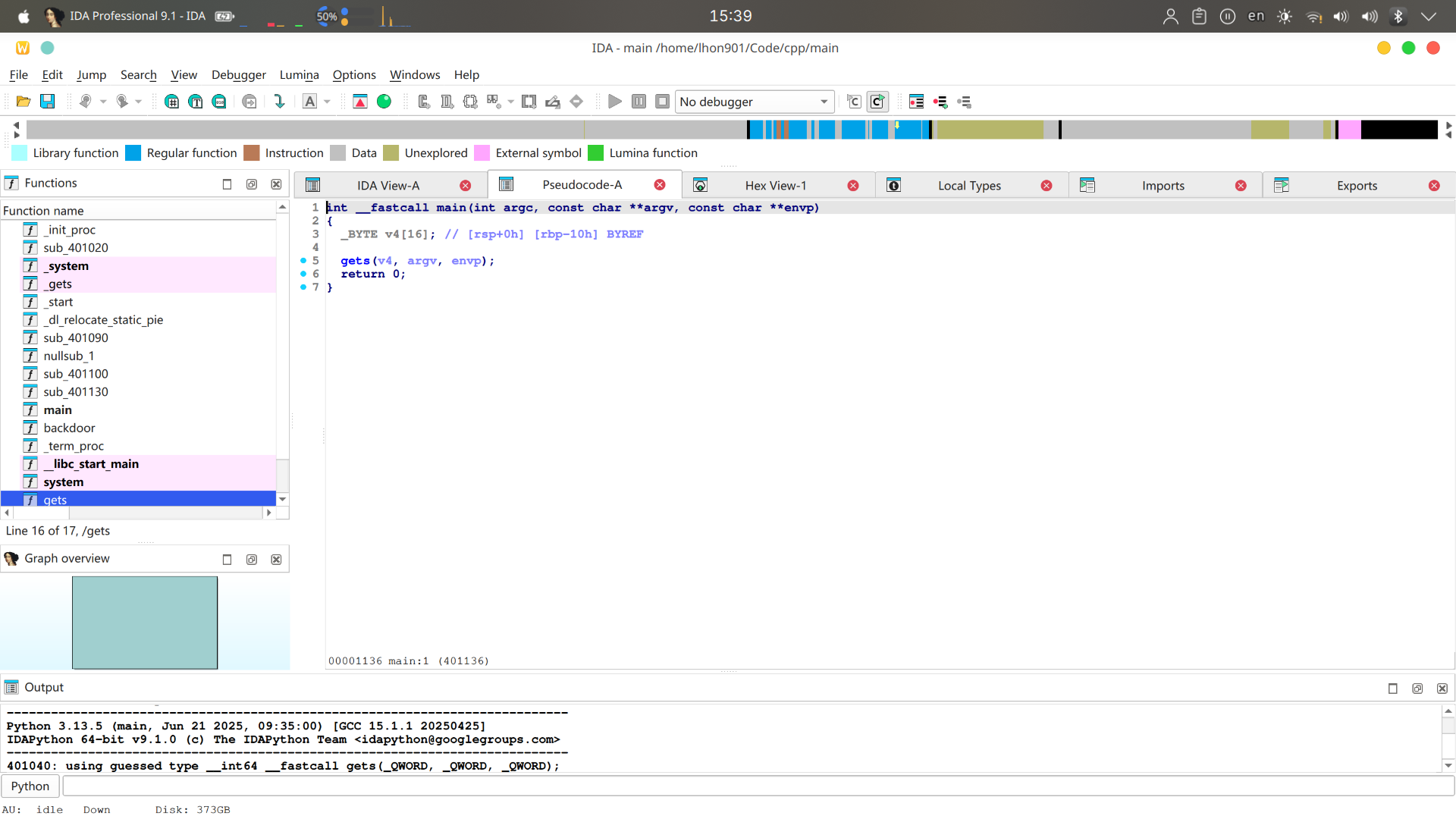Click the jump down arrow icon

coord(279,102)
